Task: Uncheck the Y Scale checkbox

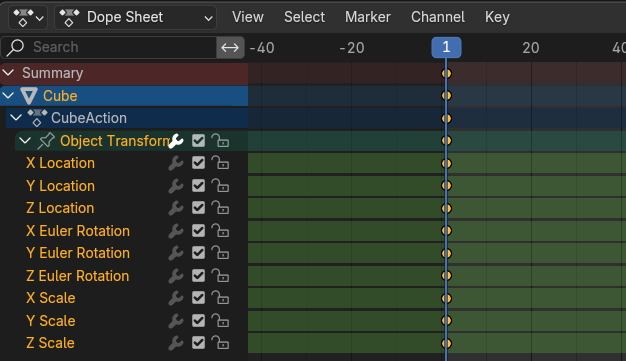Action: pyautogui.click(x=198, y=321)
